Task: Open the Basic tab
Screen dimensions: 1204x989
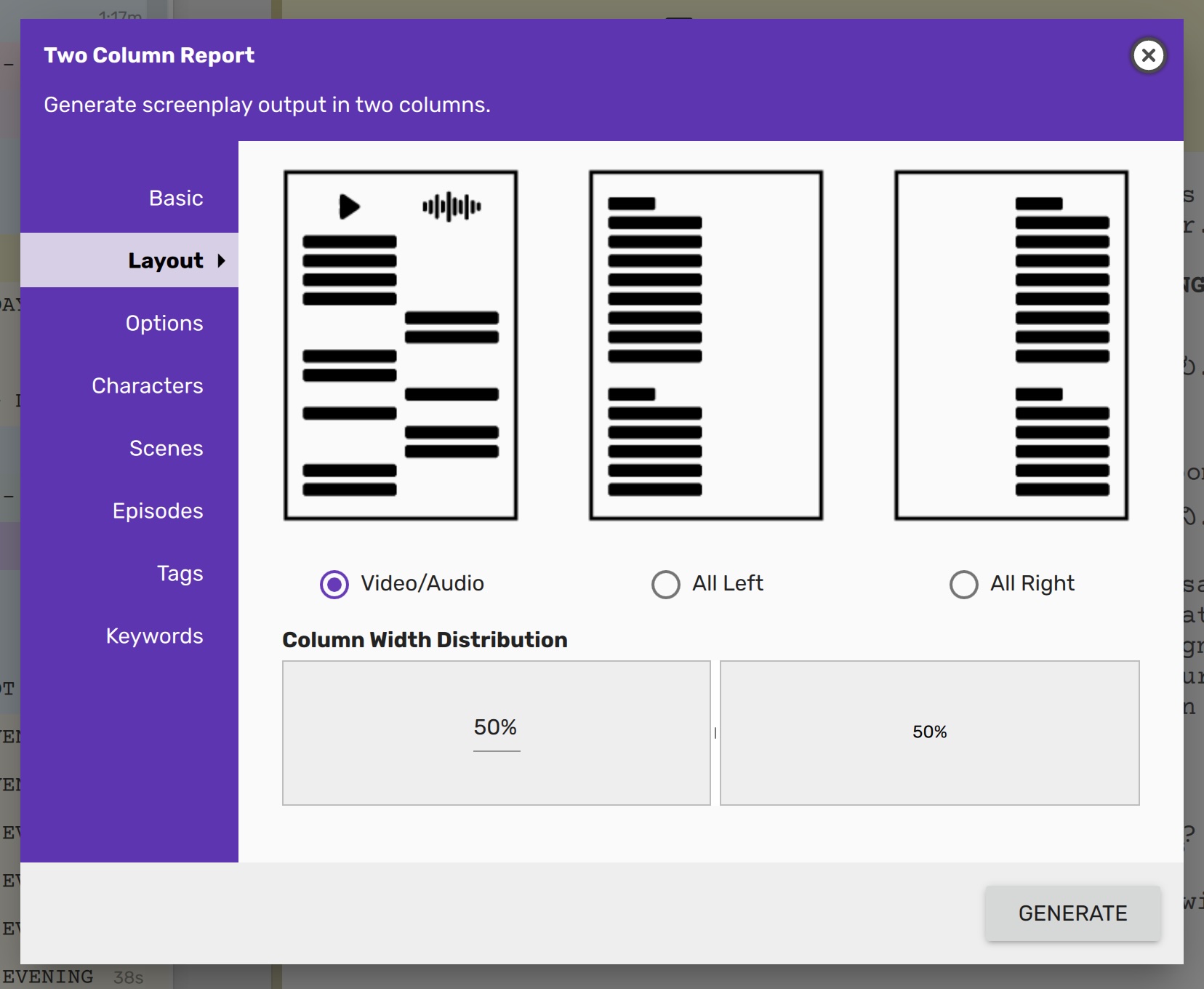Action: click(176, 198)
